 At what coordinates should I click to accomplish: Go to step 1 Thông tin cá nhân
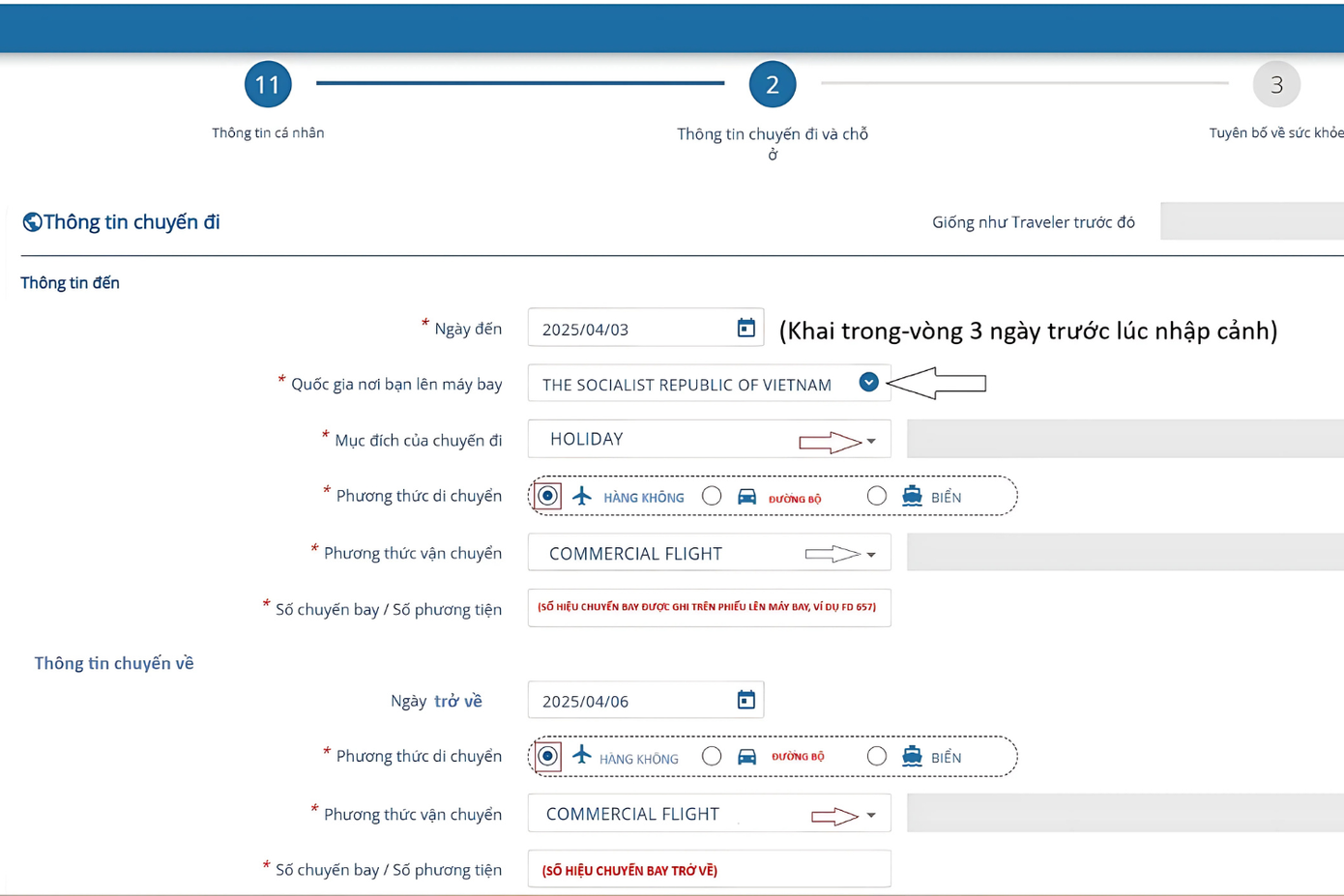point(268,85)
